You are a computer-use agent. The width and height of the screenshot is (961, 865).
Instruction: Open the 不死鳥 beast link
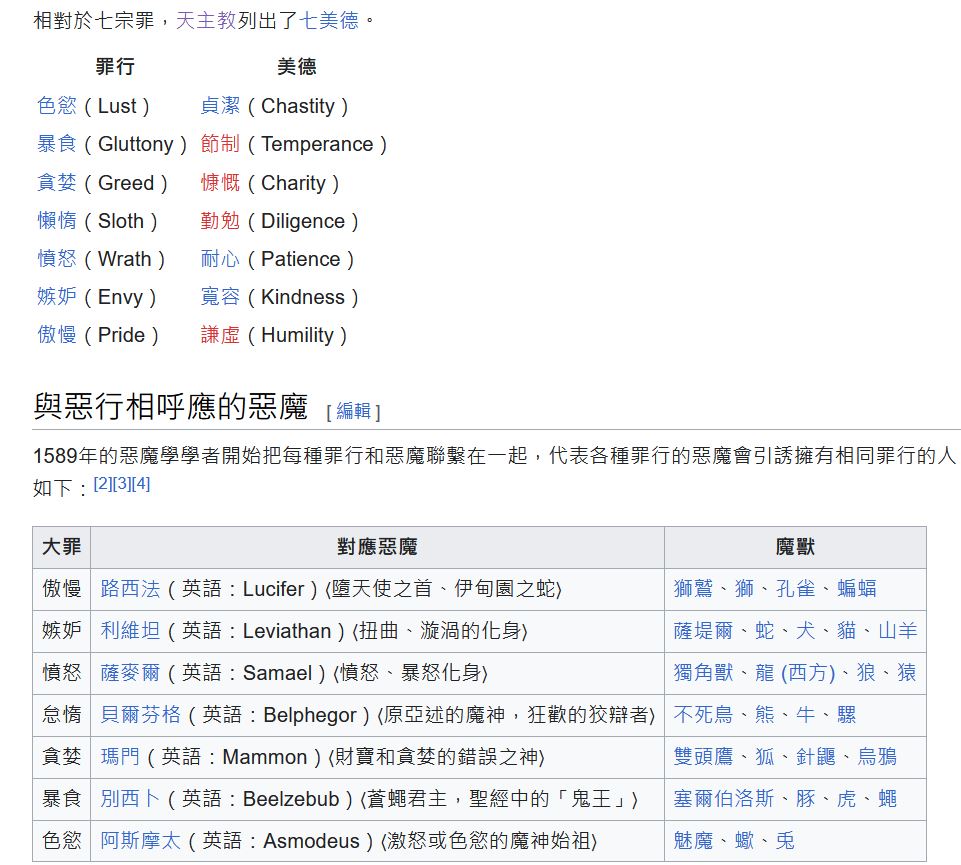703,715
